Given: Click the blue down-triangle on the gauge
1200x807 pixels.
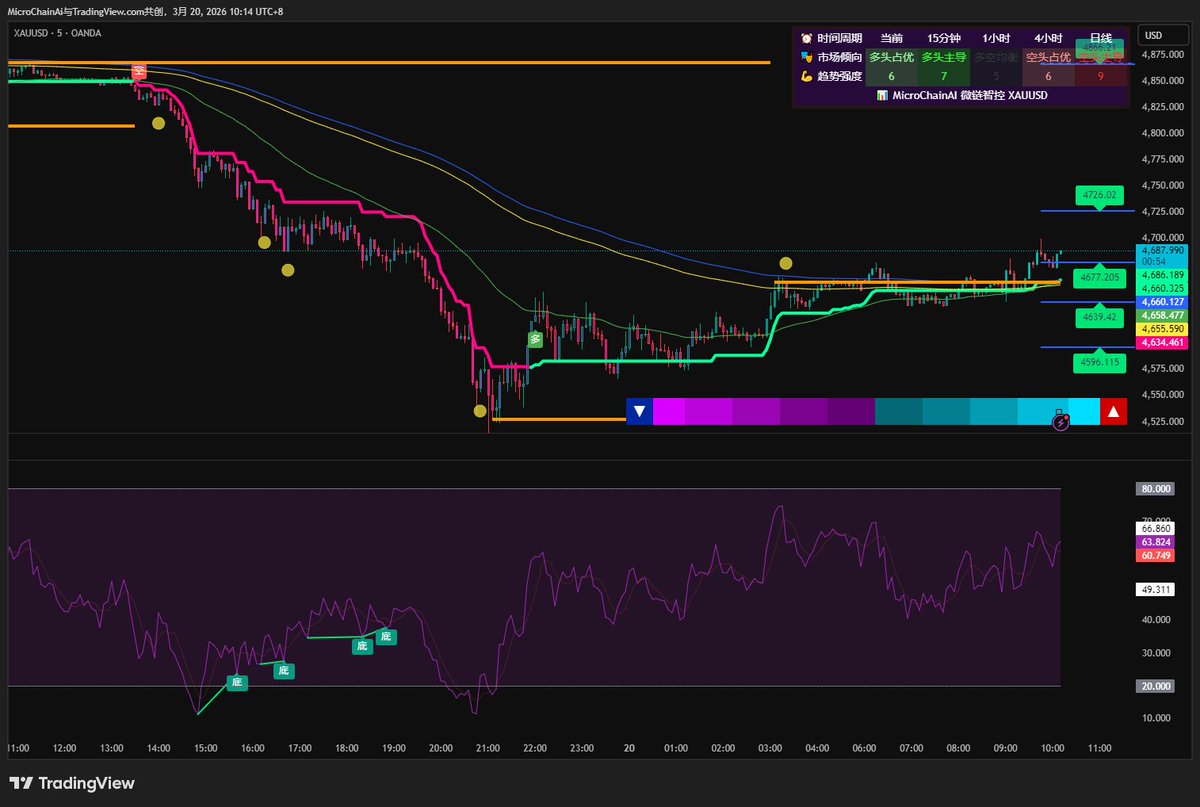Looking at the screenshot, I should click(x=639, y=411).
